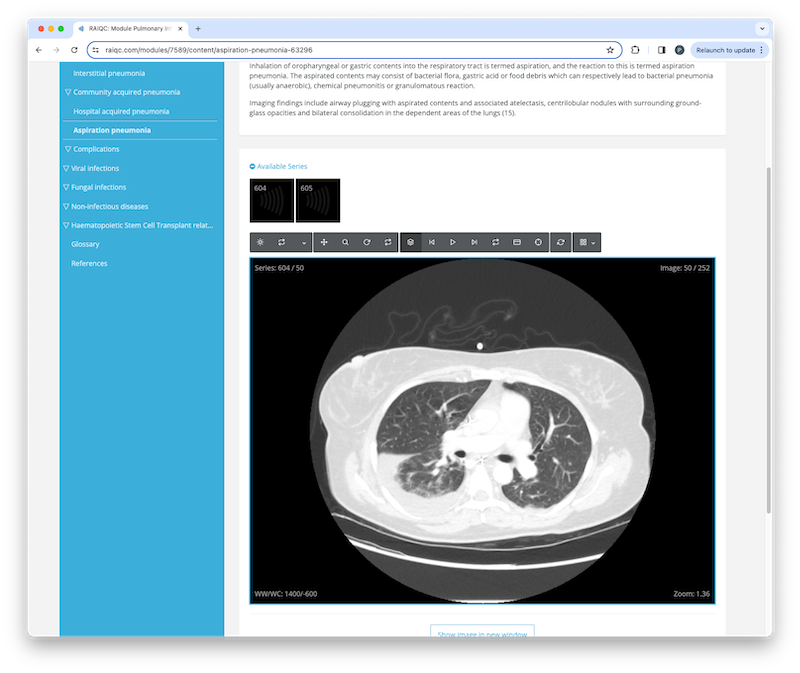Click Relaunch to update button

726,50
